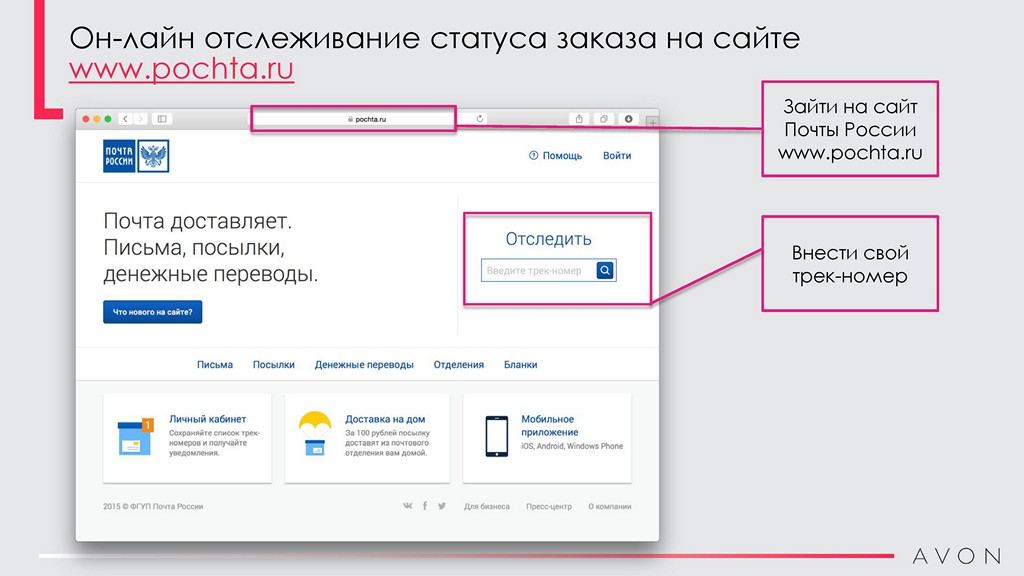The height and width of the screenshot is (576, 1024).
Task: Show all tabs icon in Safari toolbar
Action: [x=603, y=119]
